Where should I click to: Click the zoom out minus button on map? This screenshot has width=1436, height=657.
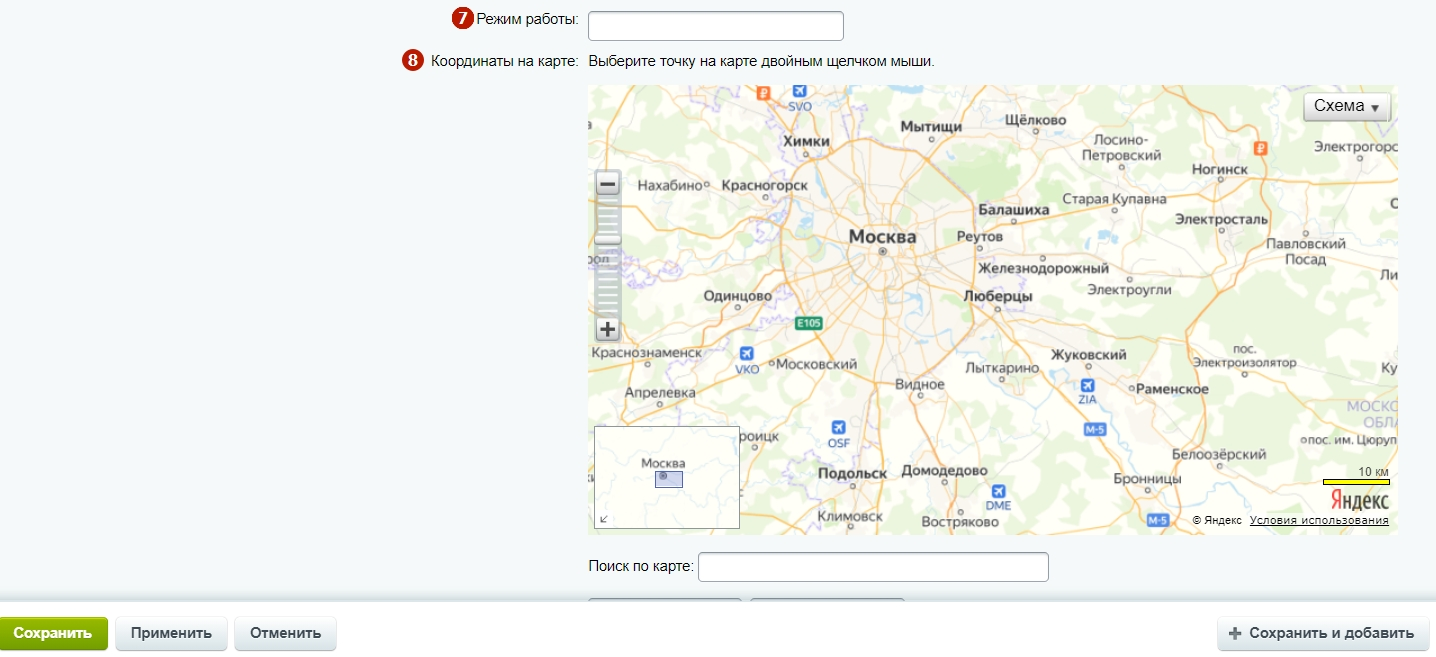(x=607, y=184)
